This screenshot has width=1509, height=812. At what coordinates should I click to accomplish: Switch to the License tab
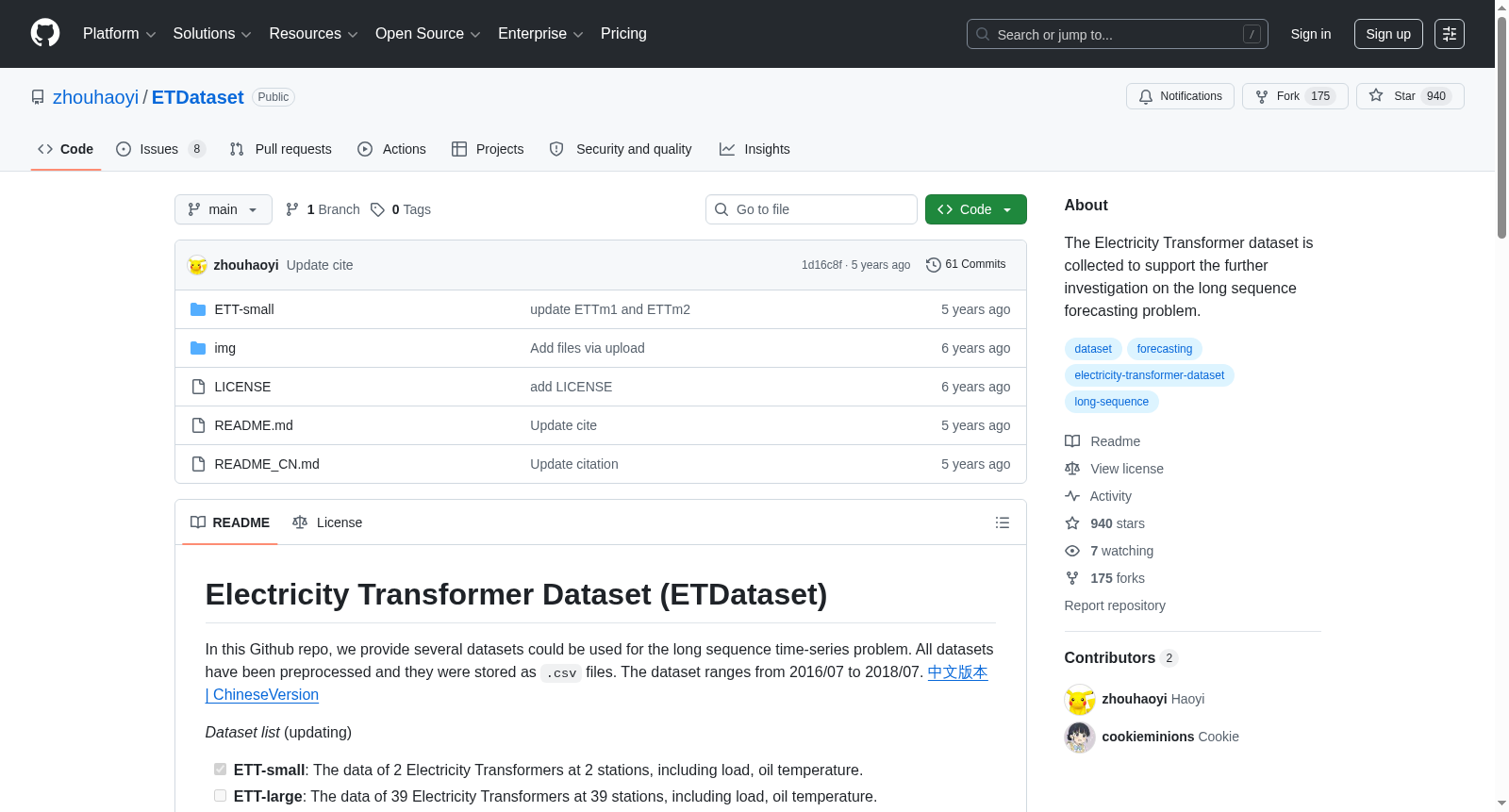coord(327,522)
